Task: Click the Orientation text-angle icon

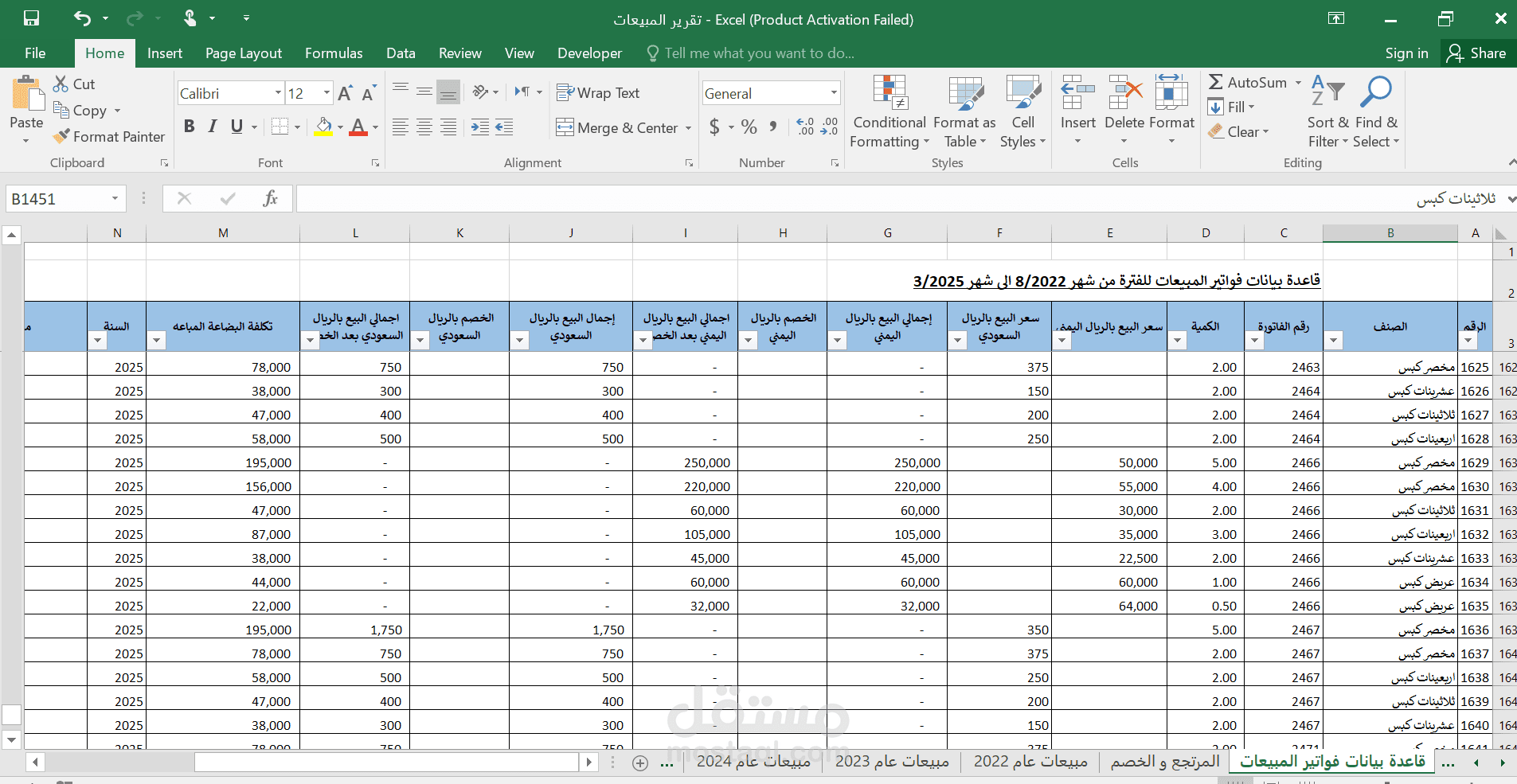Action: (480, 92)
